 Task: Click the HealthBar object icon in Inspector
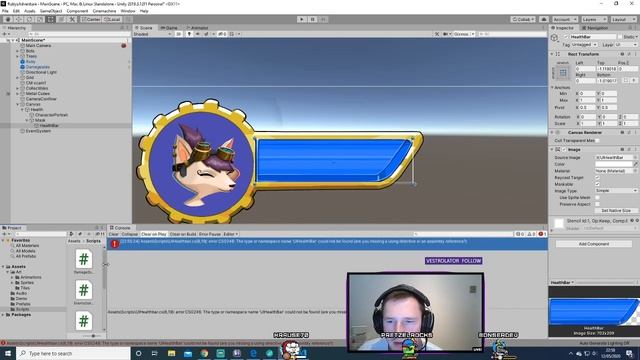[554, 38]
